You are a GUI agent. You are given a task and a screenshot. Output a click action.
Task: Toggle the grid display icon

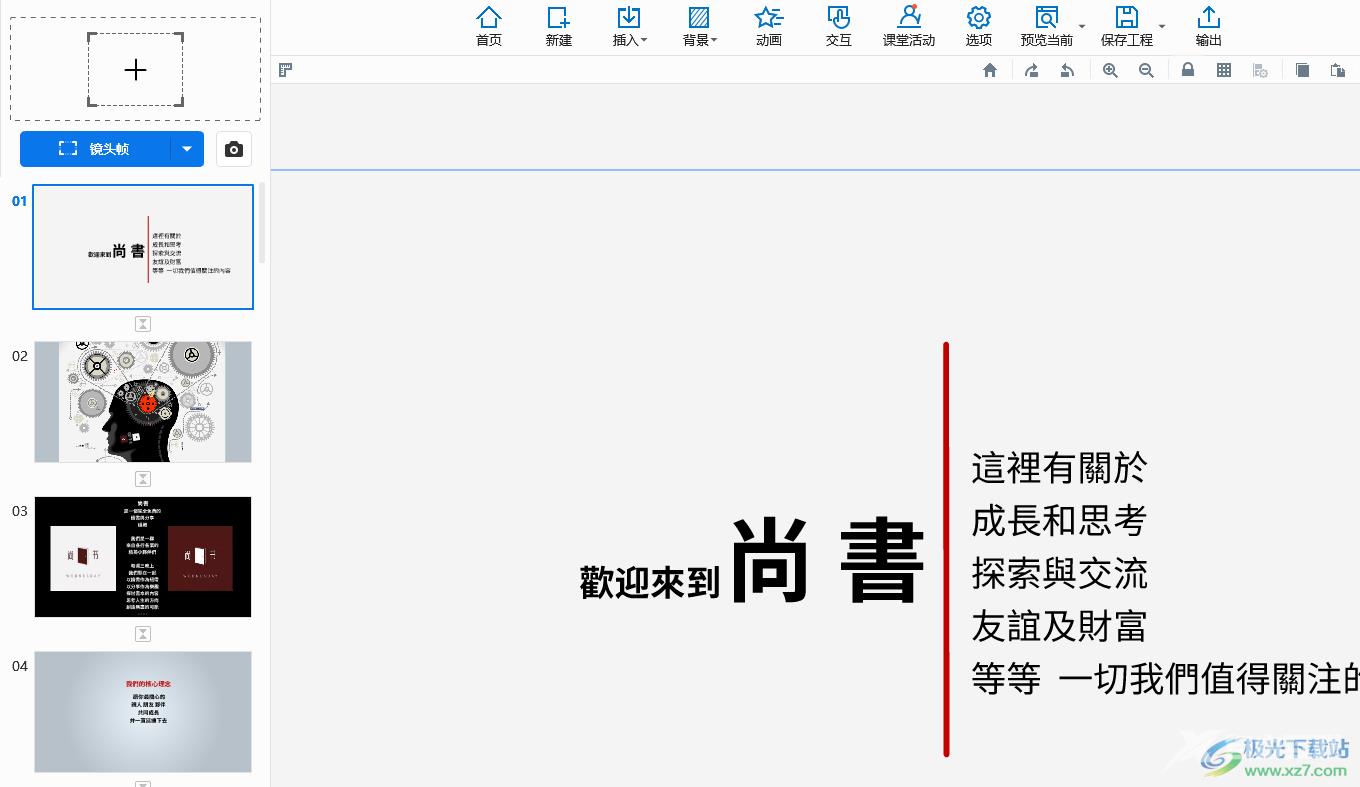1224,70
